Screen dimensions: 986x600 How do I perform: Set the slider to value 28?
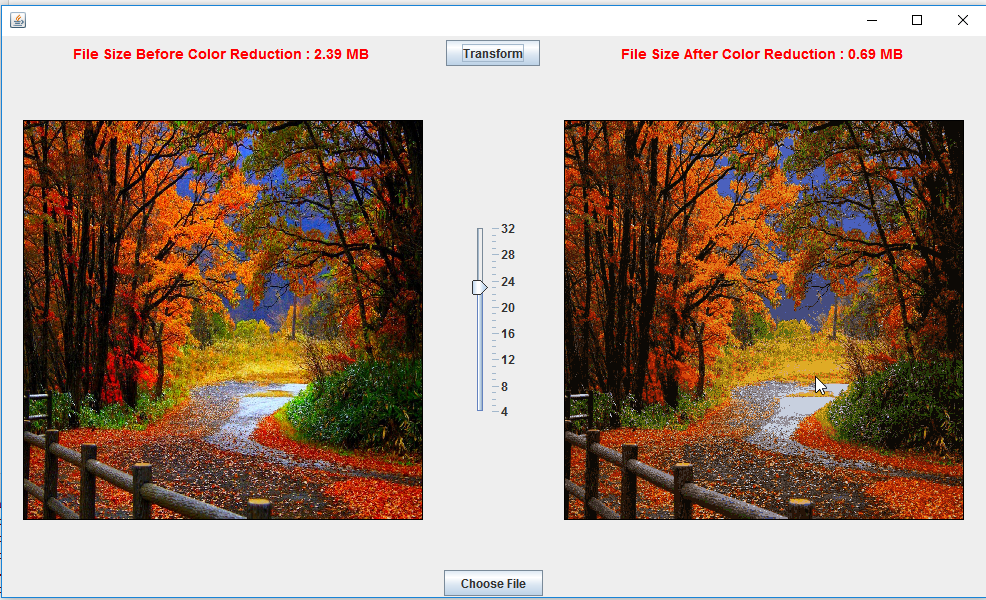tap(479, 255)
